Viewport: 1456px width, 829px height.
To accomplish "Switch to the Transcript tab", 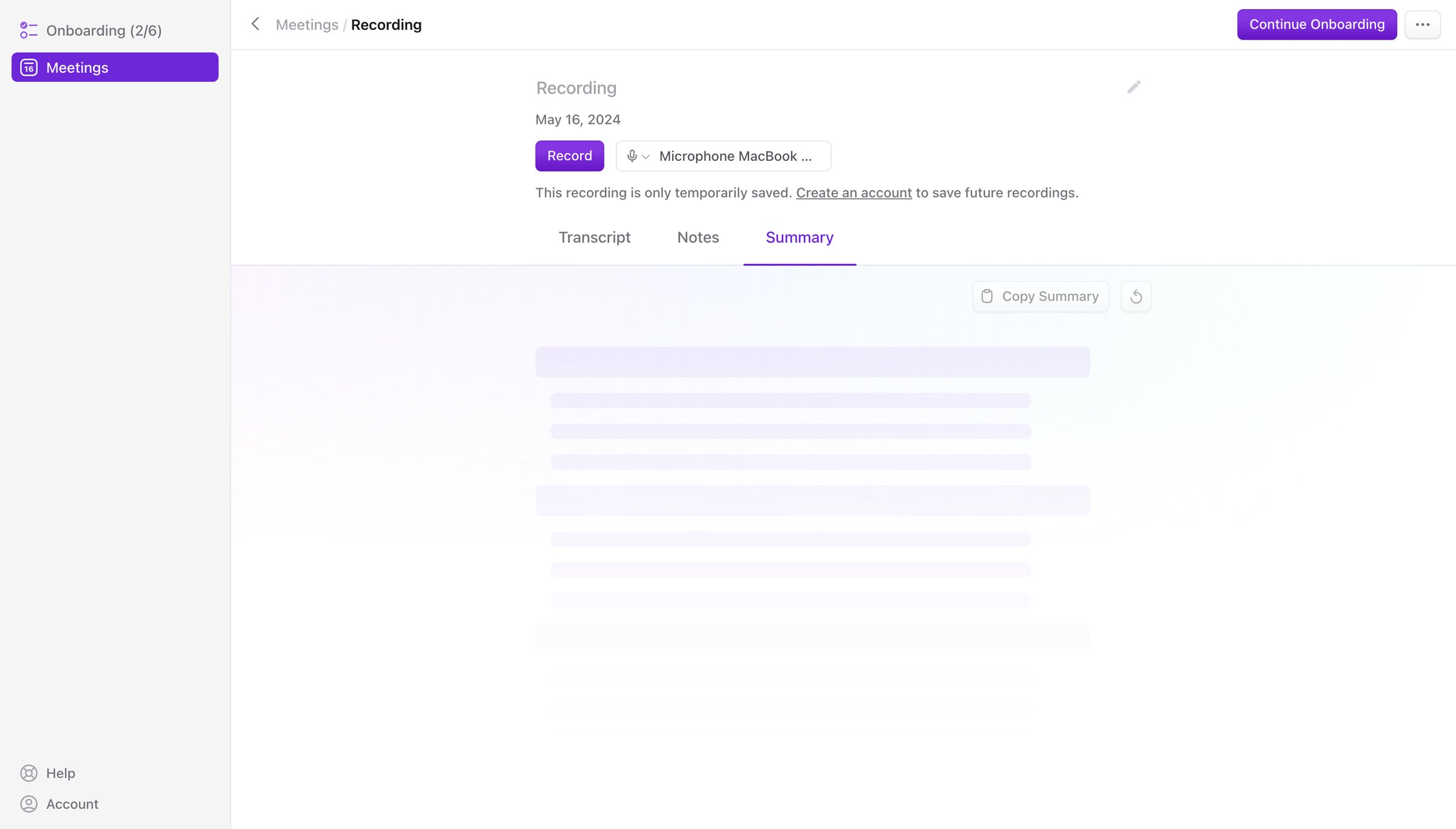I will point(595,237).
